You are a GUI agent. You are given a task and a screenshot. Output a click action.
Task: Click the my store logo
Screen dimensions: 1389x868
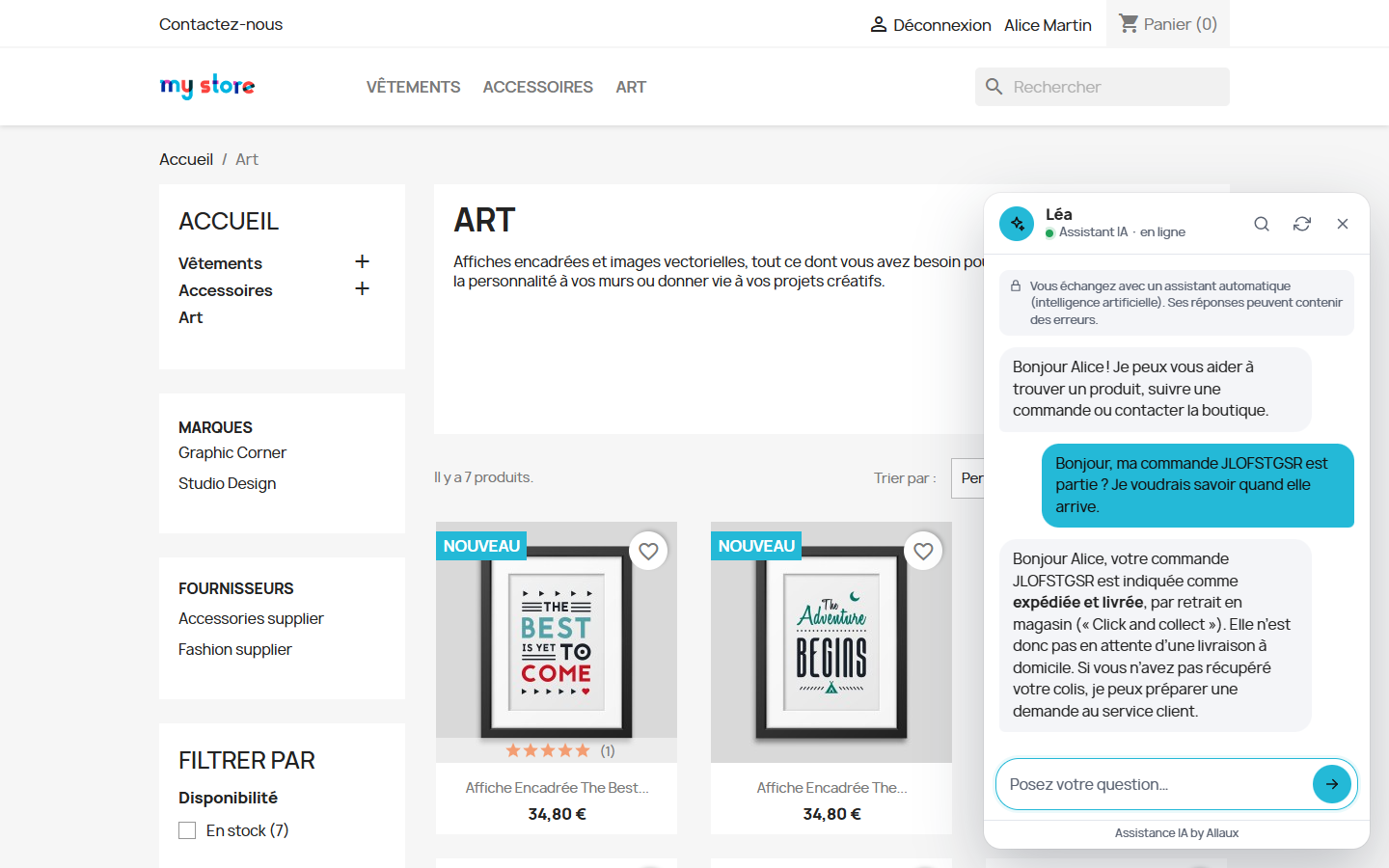[207, 86]
